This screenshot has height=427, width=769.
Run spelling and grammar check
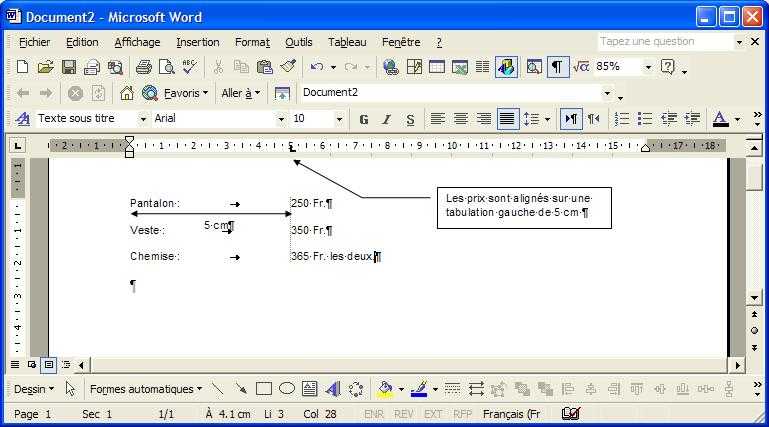189,67
